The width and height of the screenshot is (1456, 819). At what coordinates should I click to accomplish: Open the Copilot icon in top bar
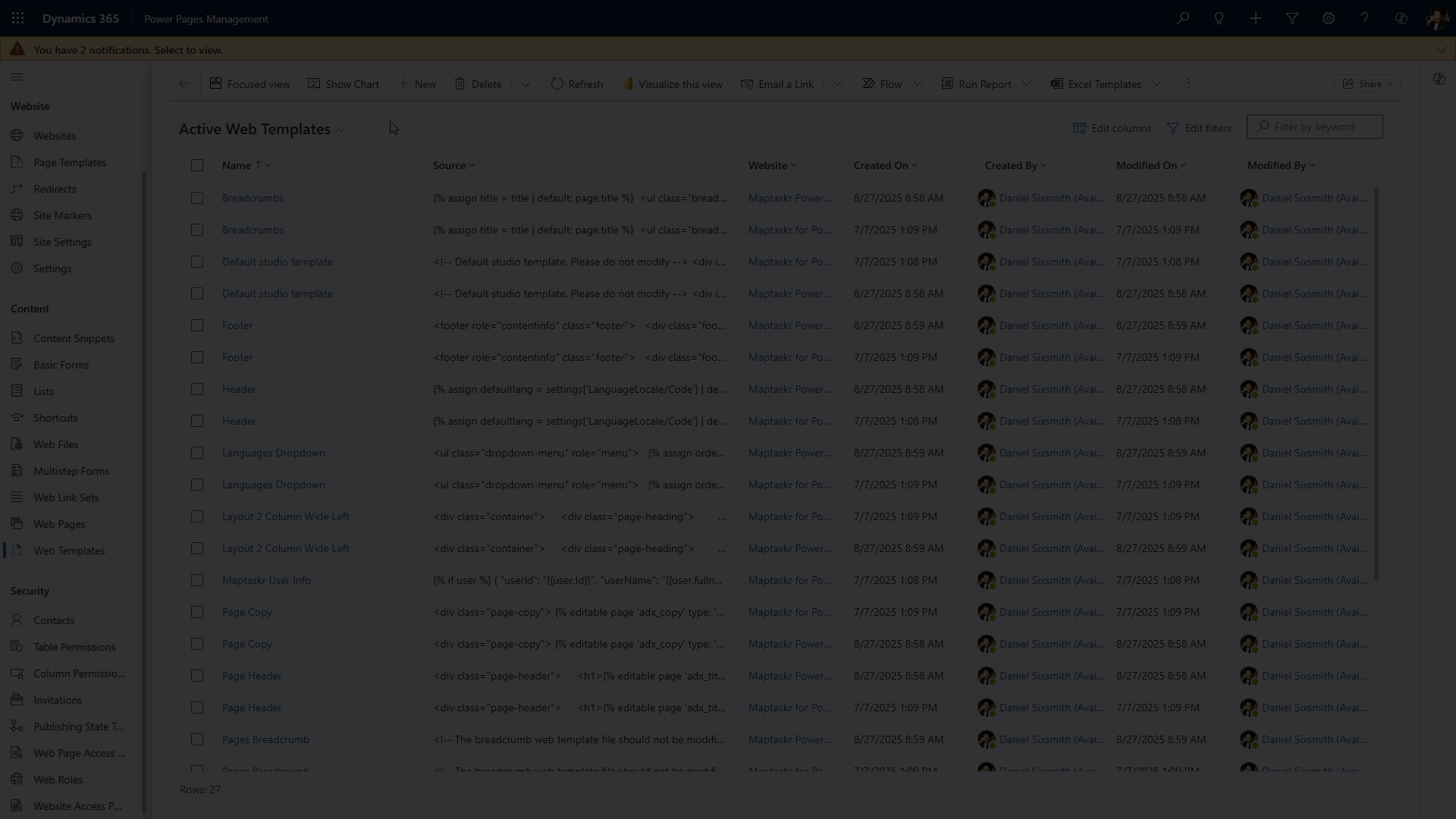pos(1401,18)
